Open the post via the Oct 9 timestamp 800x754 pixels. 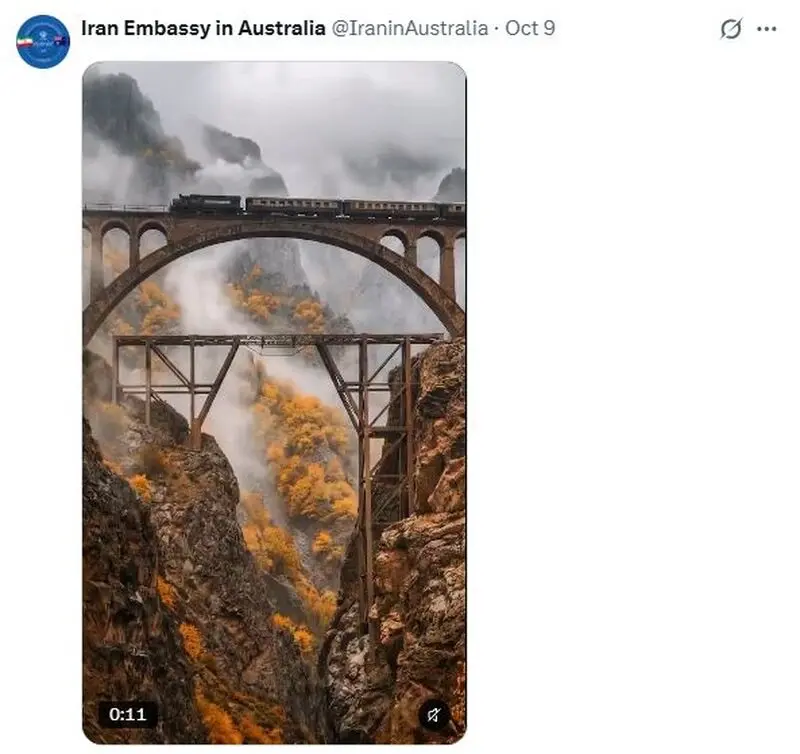coord(530,28)
